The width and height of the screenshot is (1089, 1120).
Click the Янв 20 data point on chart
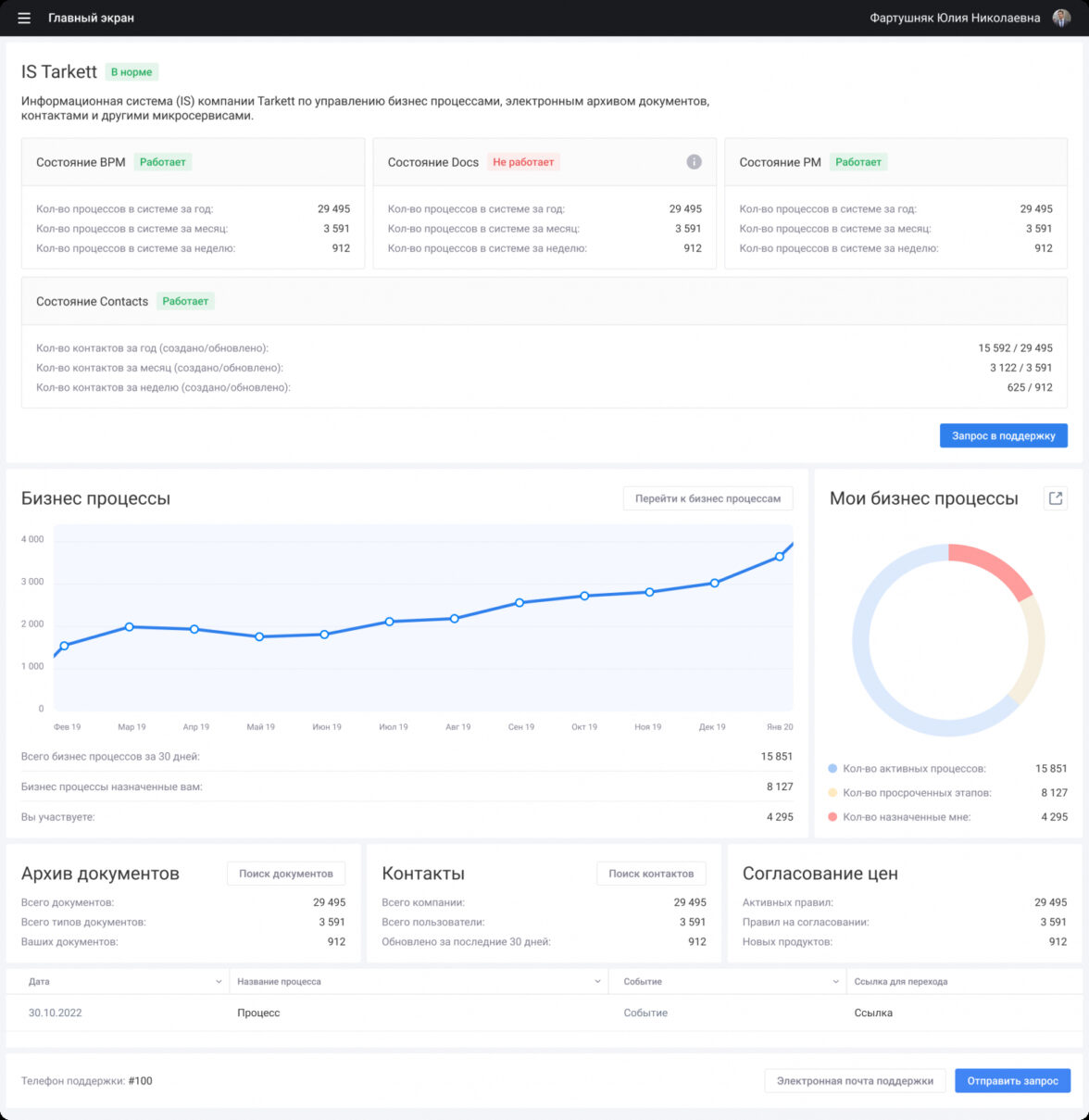[780, 557]
